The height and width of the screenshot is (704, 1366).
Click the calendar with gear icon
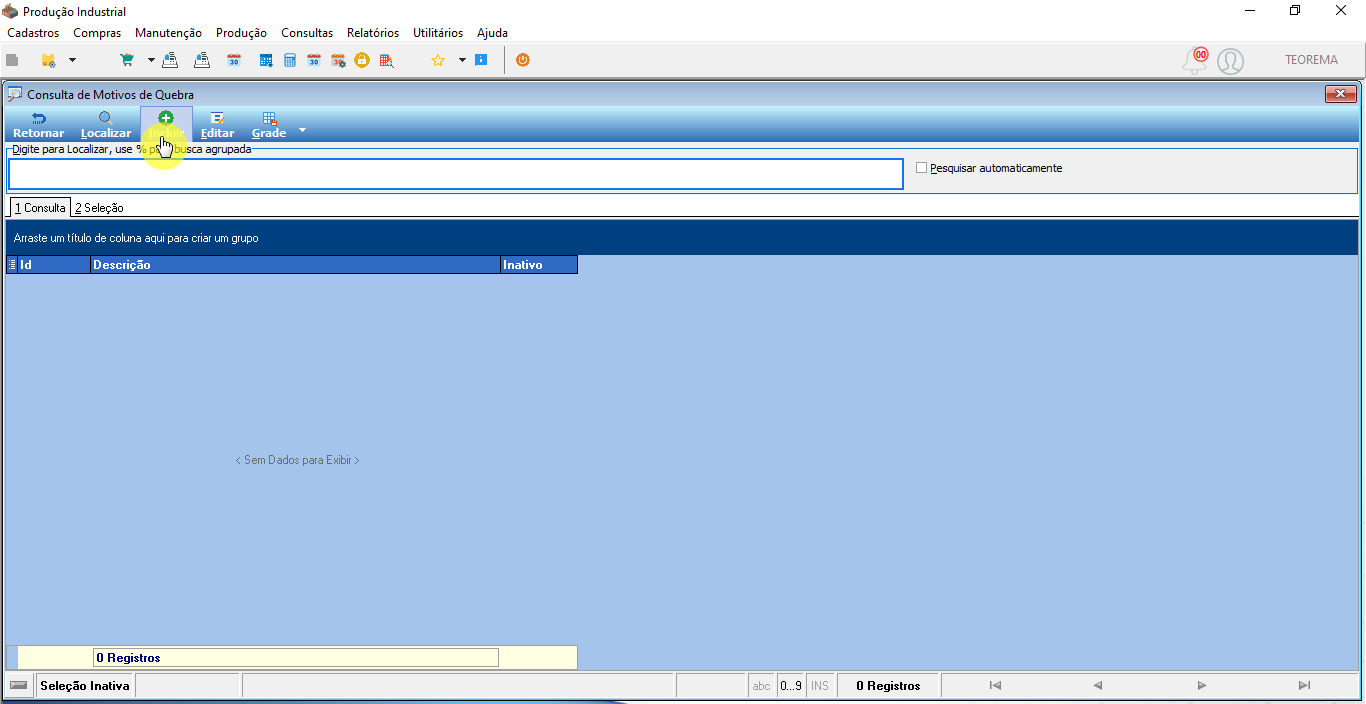pyautogui.click(x=338, y=60)
